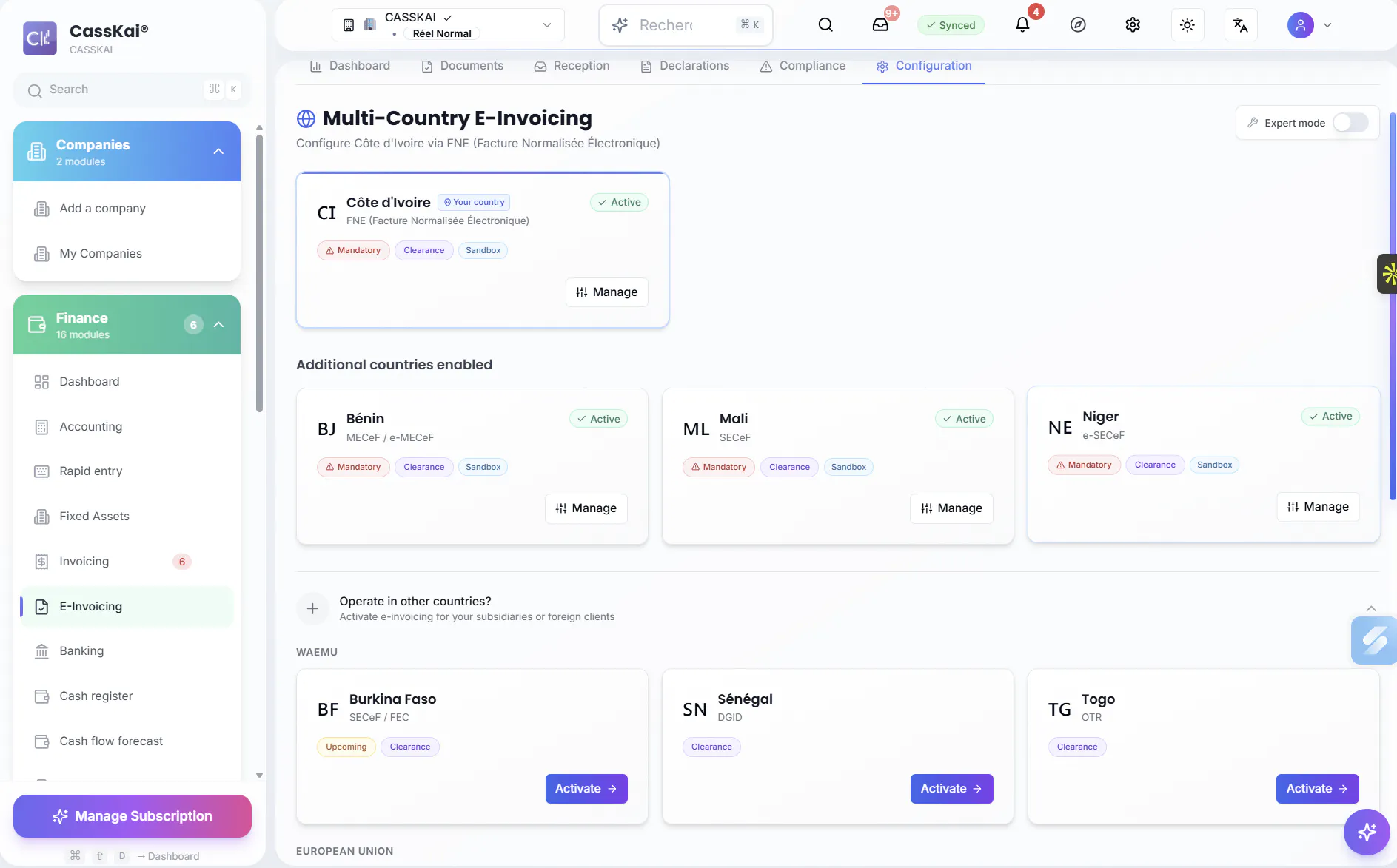Image resolution: width=1397 pixels, height=868 pixels.
Task: Click the Burkina Faso BF country code
Action: [328, 710]
